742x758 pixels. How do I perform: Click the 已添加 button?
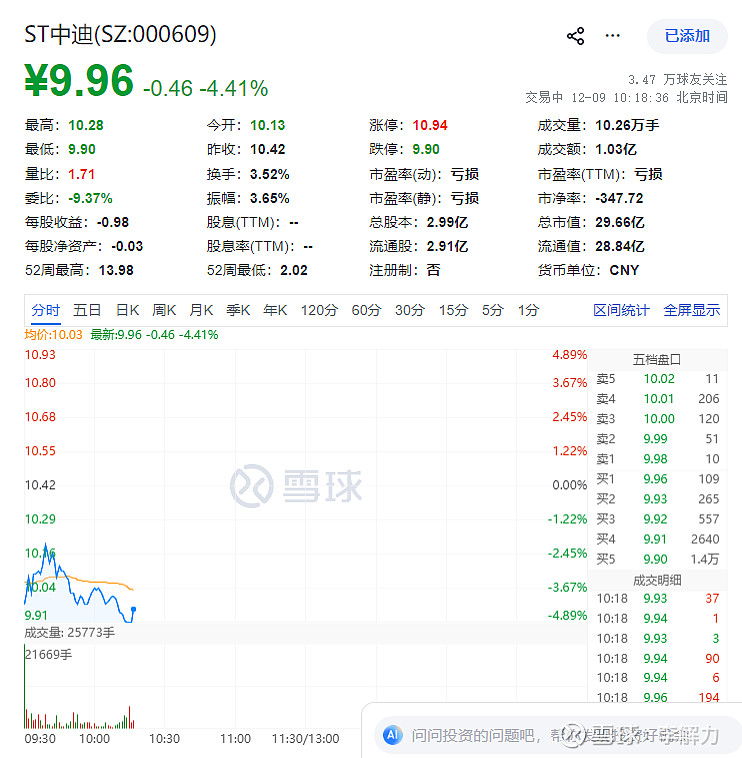point(687,36)
